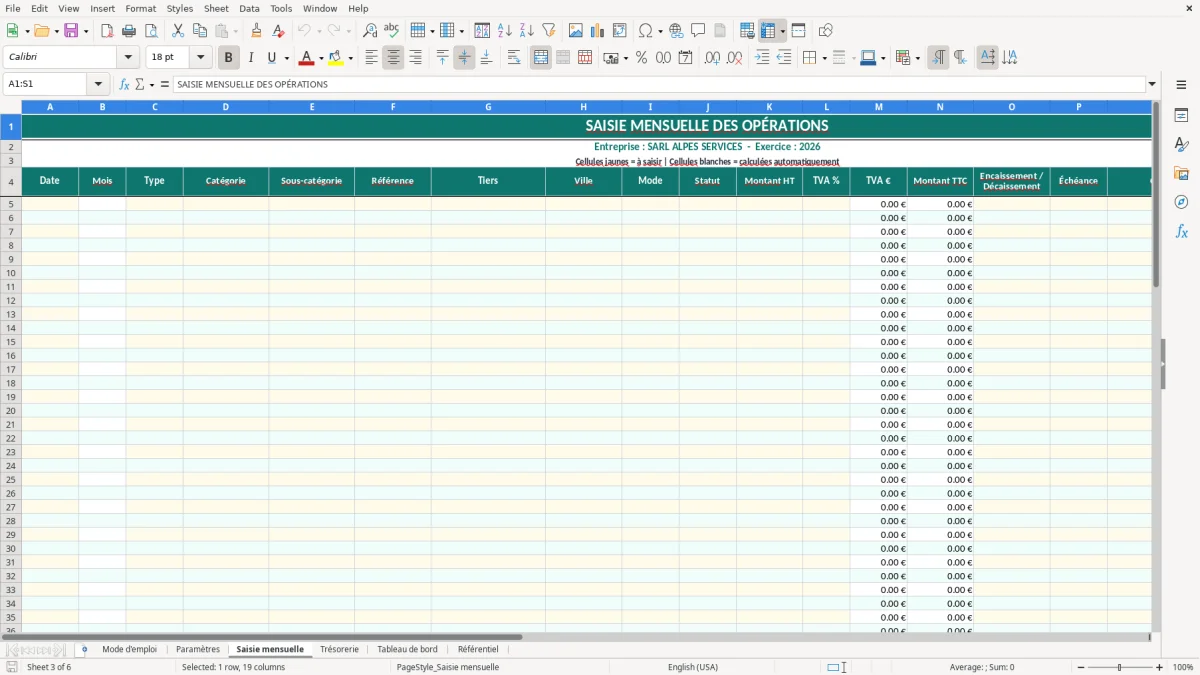This screenshot has height=675, width=1200.
Task: Switch to the Tableau de bord tab
Action: pyautogui.click(x=407, y=649)
